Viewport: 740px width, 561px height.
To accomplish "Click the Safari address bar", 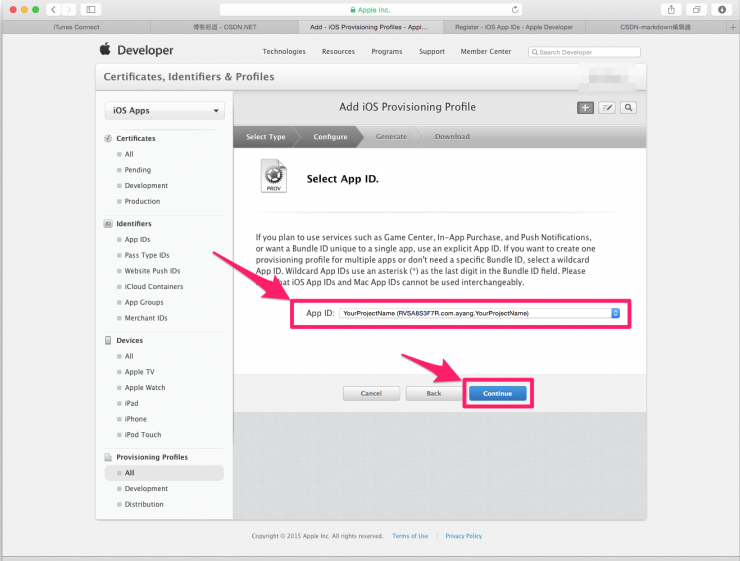I will [x=371, y=9].
